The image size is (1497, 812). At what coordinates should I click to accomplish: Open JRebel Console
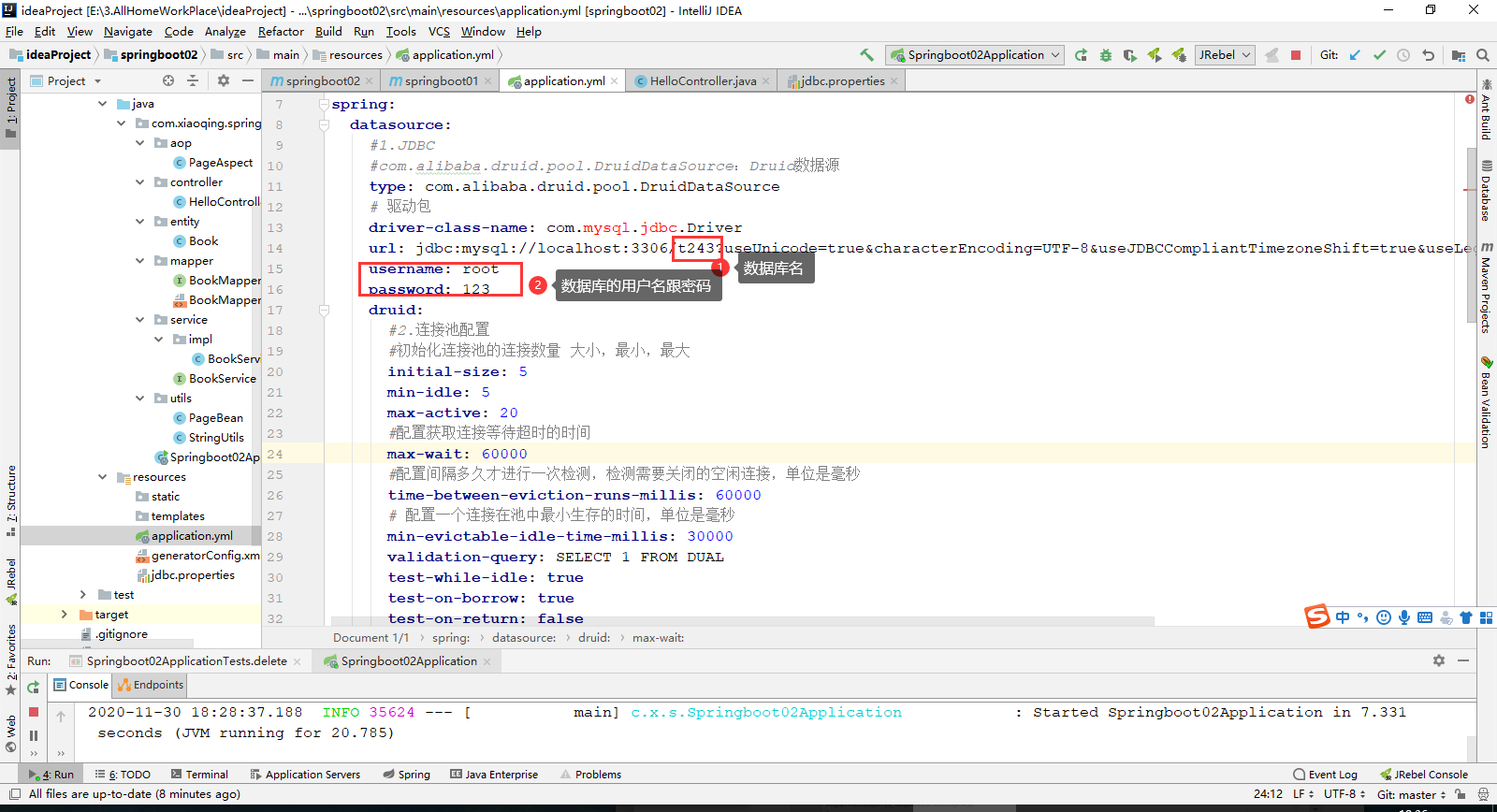click(x=1423, y=775)
